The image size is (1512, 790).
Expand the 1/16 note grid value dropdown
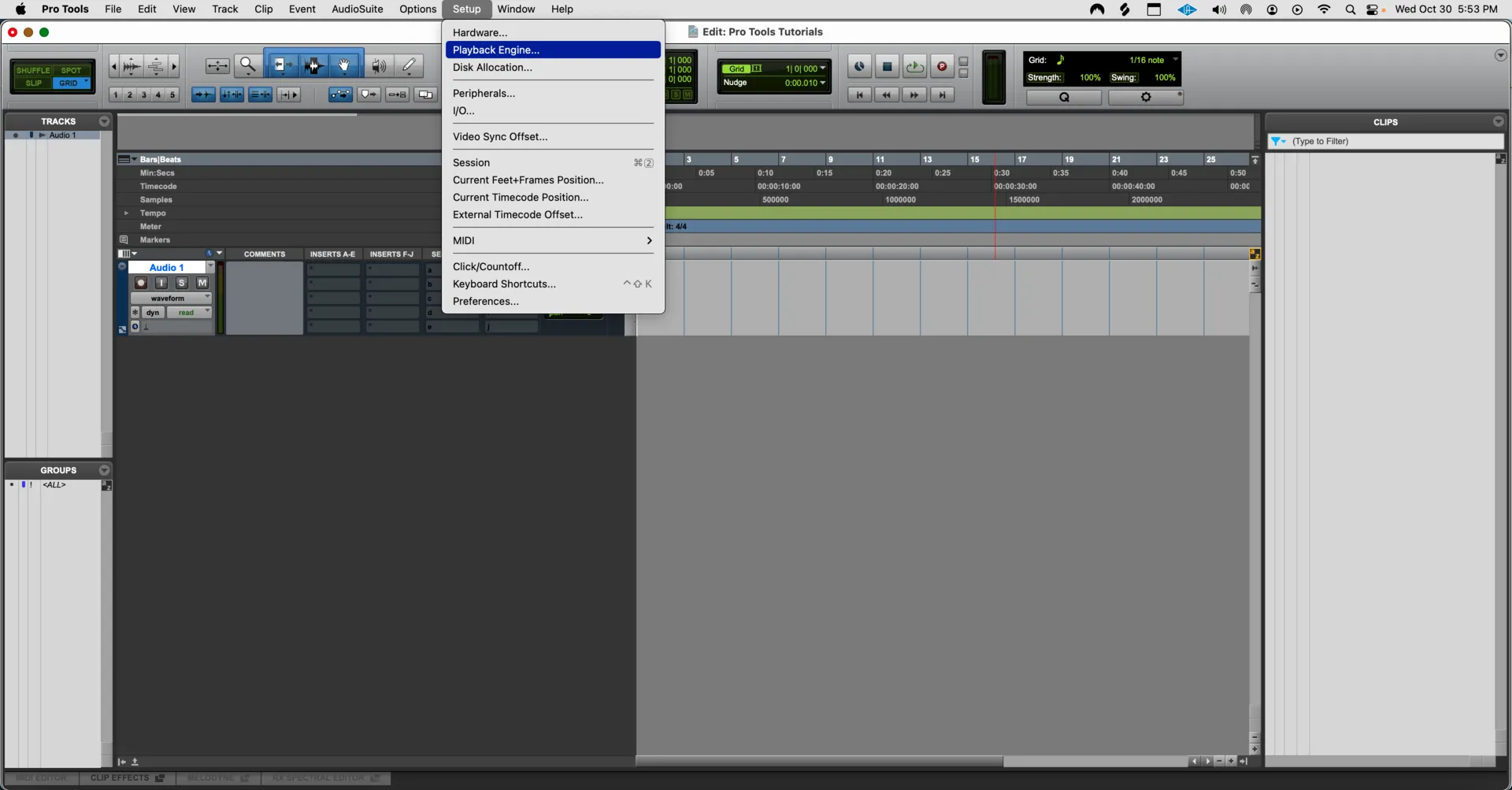point(1175,60)
